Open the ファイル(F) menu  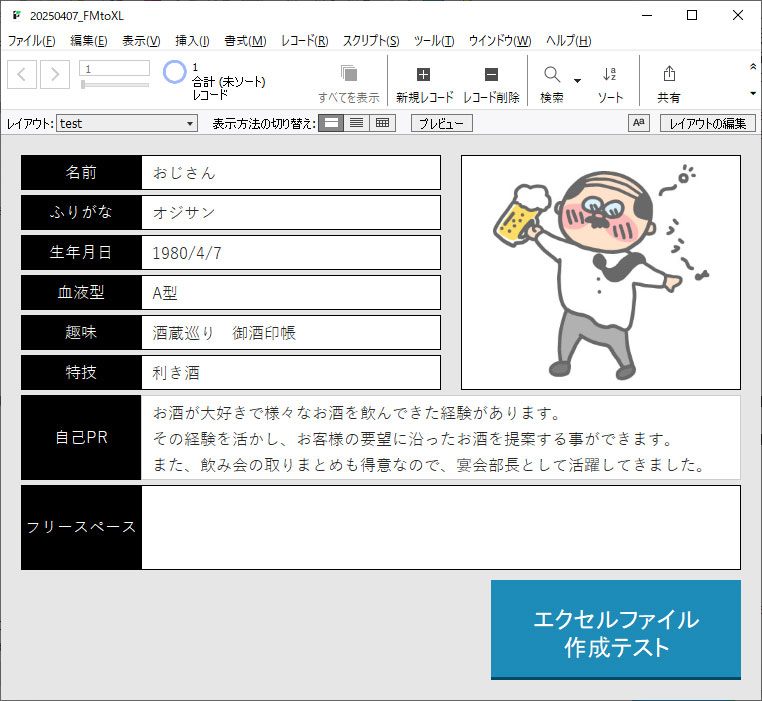(x=32, y=41)
